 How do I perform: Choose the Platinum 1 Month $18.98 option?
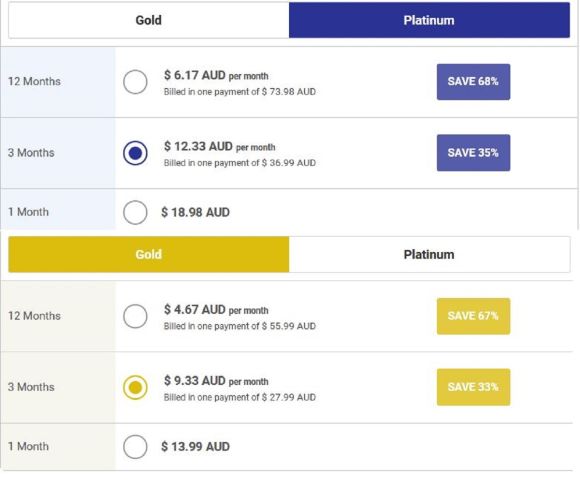click(x=135, y=212)
